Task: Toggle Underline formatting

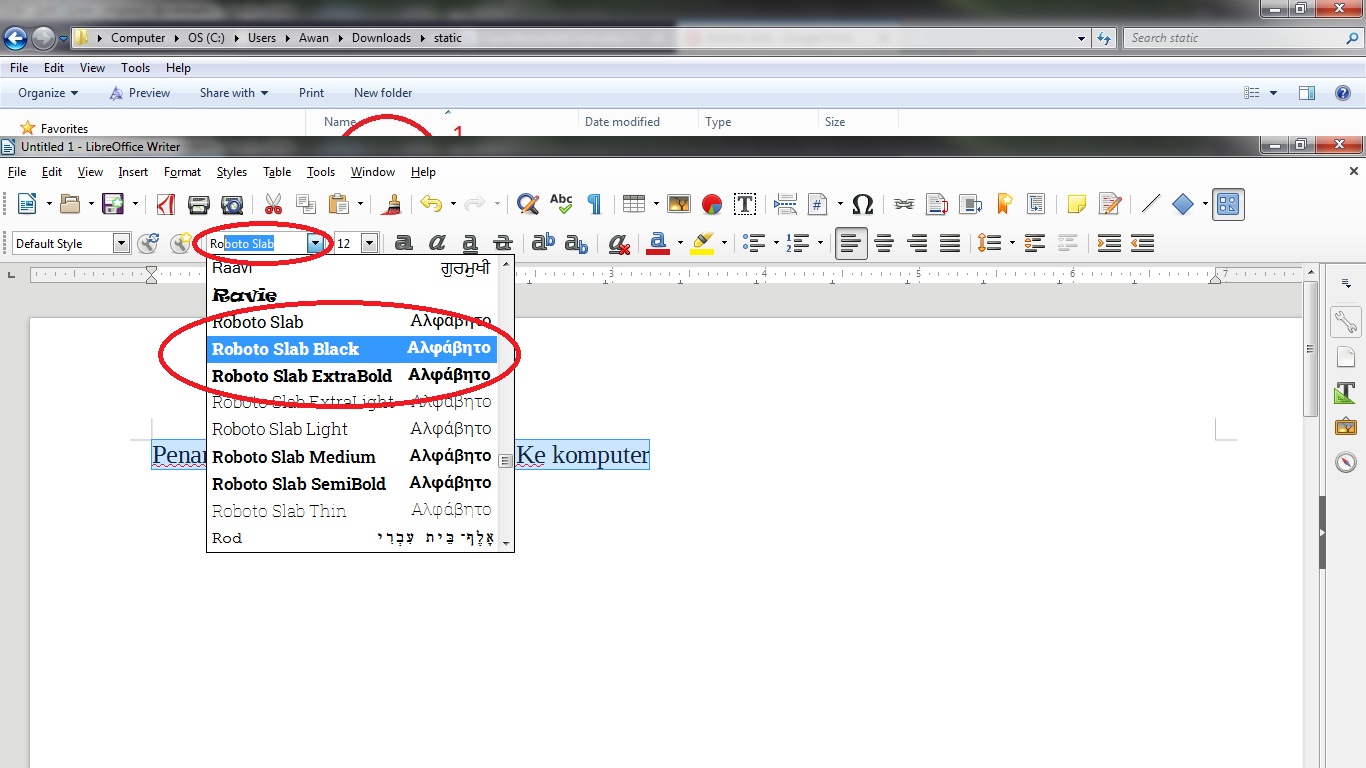Action: click(x=470, y=243)
